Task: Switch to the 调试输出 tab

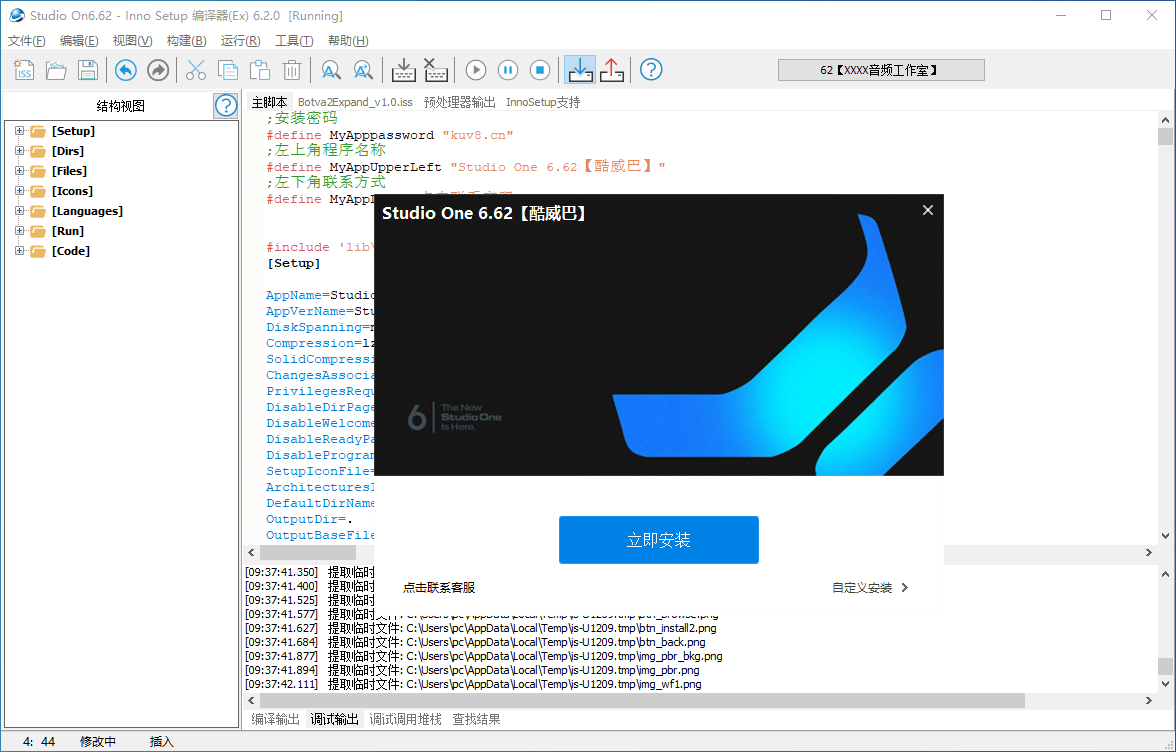Action: tap(334, 719)
